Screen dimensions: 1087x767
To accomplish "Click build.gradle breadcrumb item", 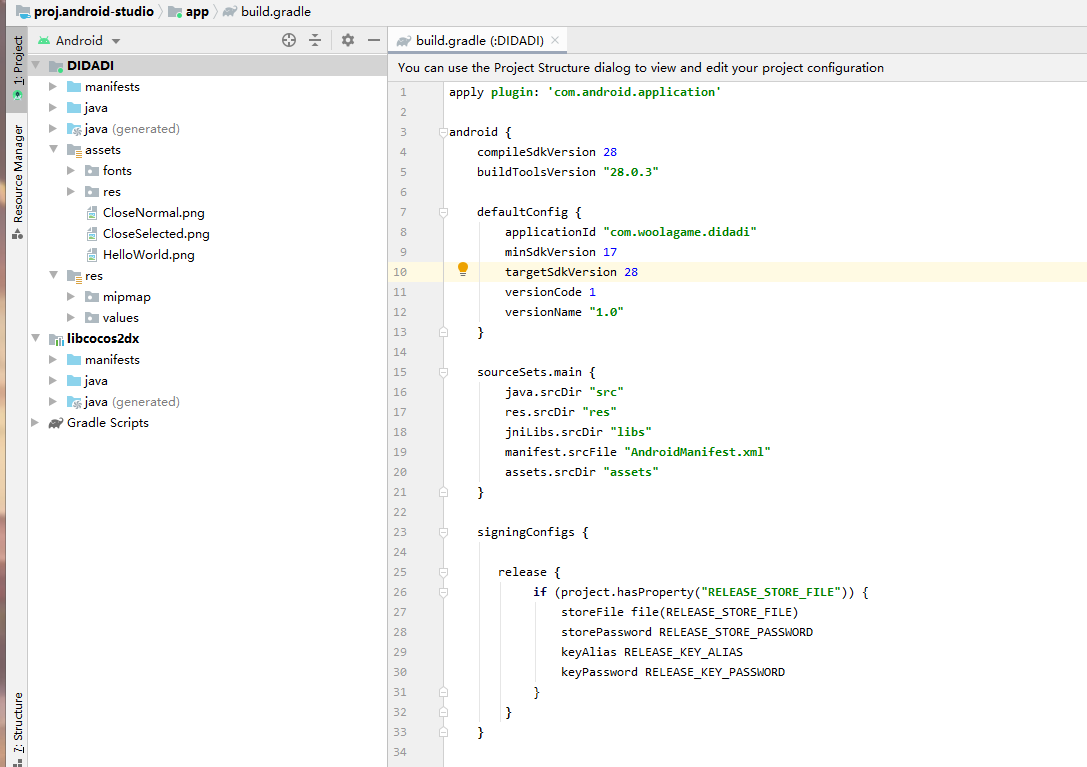I will coord(267,12).
